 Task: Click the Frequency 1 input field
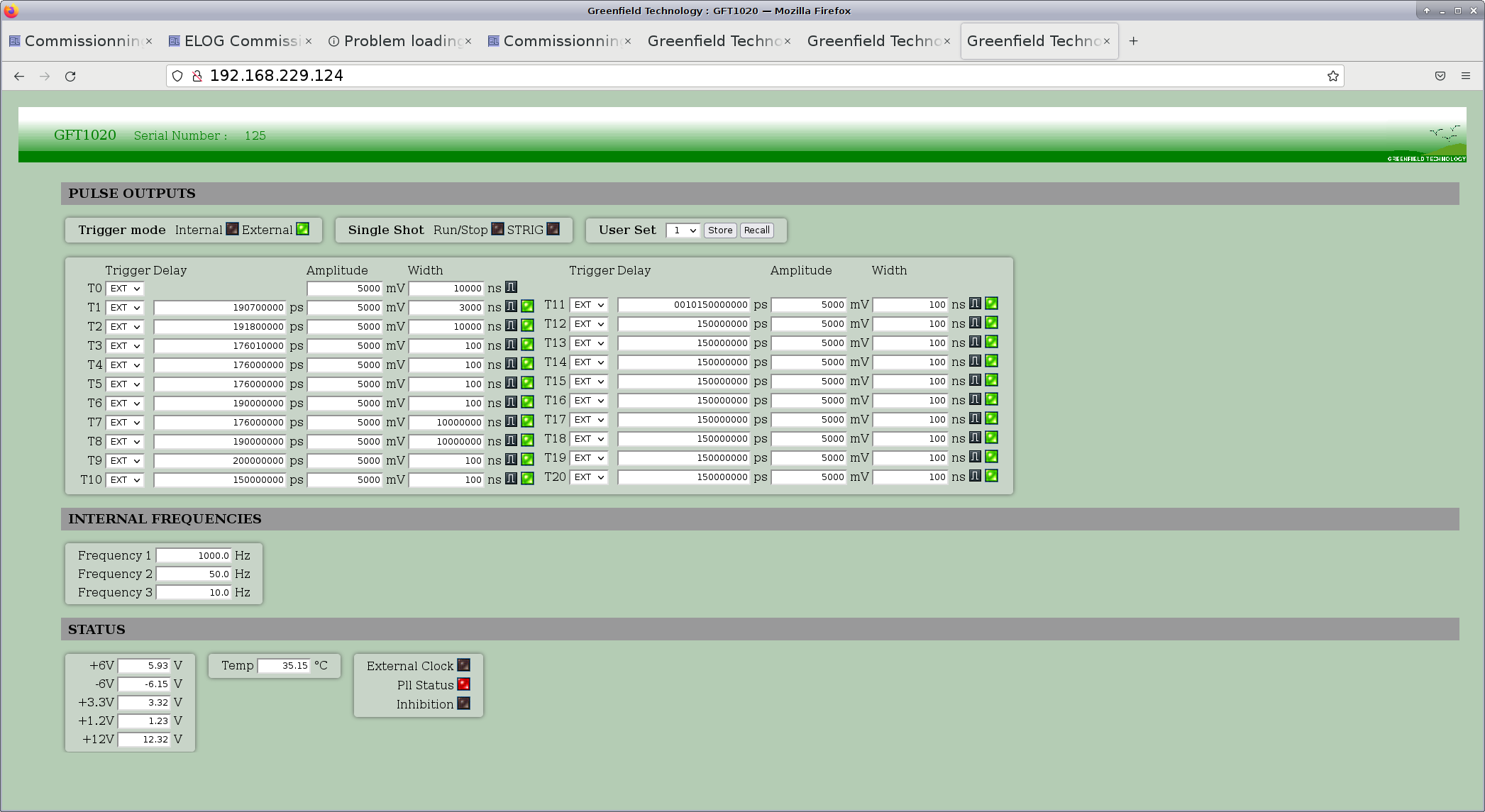194,555
